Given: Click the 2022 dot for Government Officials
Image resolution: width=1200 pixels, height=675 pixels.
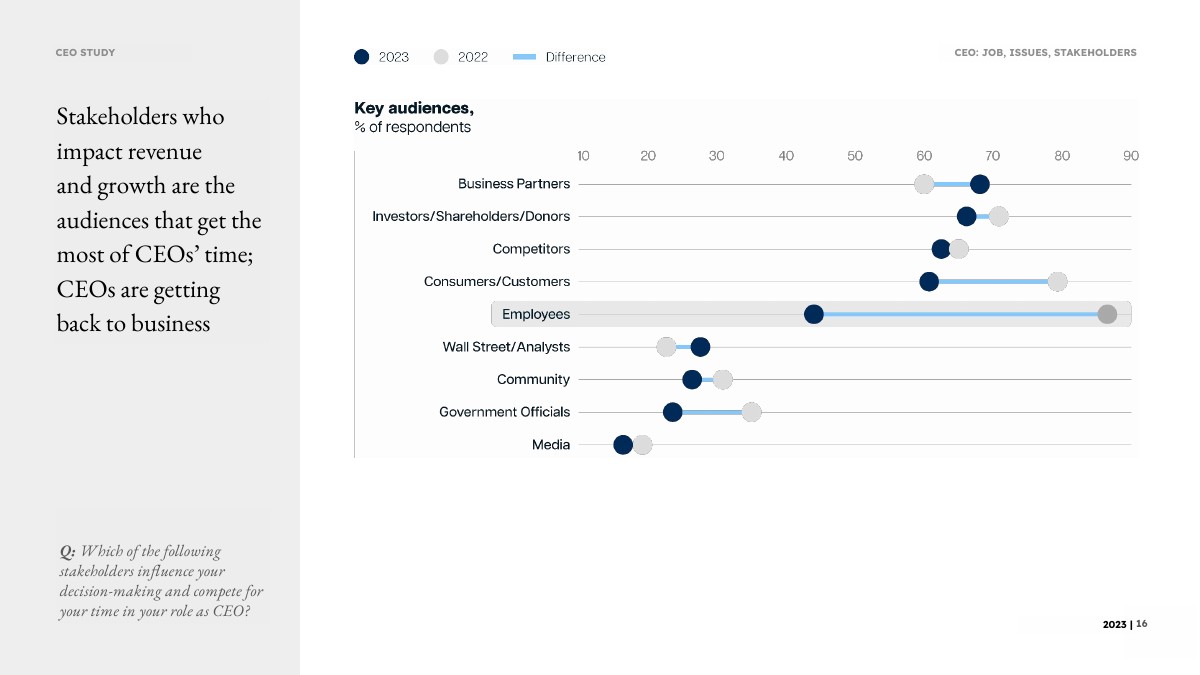Looking at the screenshot, I should pos(751,412).
